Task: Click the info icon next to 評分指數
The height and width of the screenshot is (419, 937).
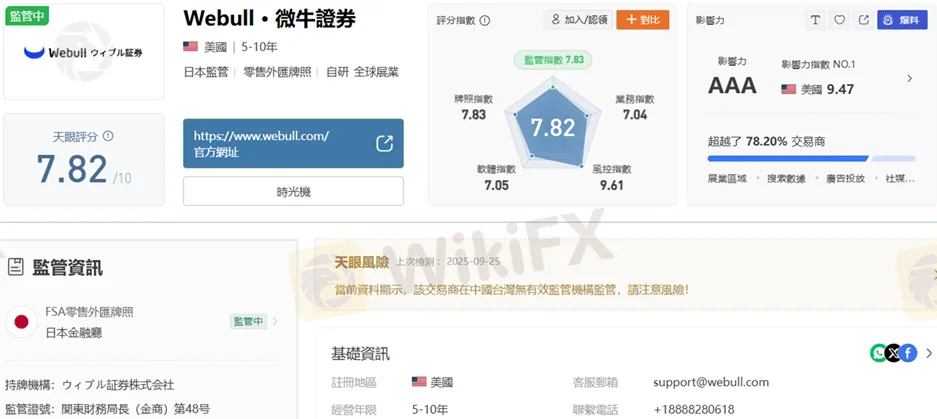Action: pos(485,20)
